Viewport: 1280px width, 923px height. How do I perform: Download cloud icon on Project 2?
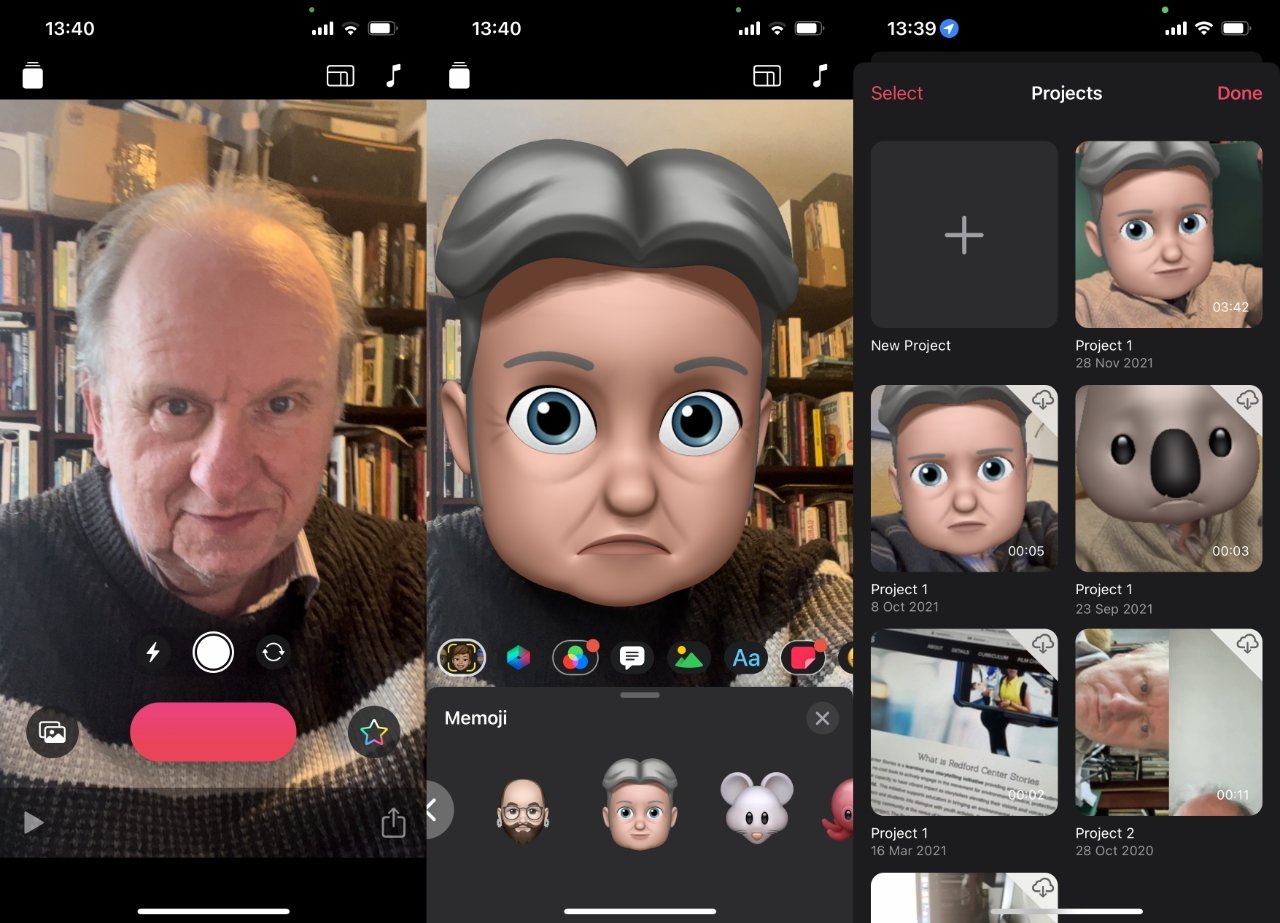[1247, 644]
